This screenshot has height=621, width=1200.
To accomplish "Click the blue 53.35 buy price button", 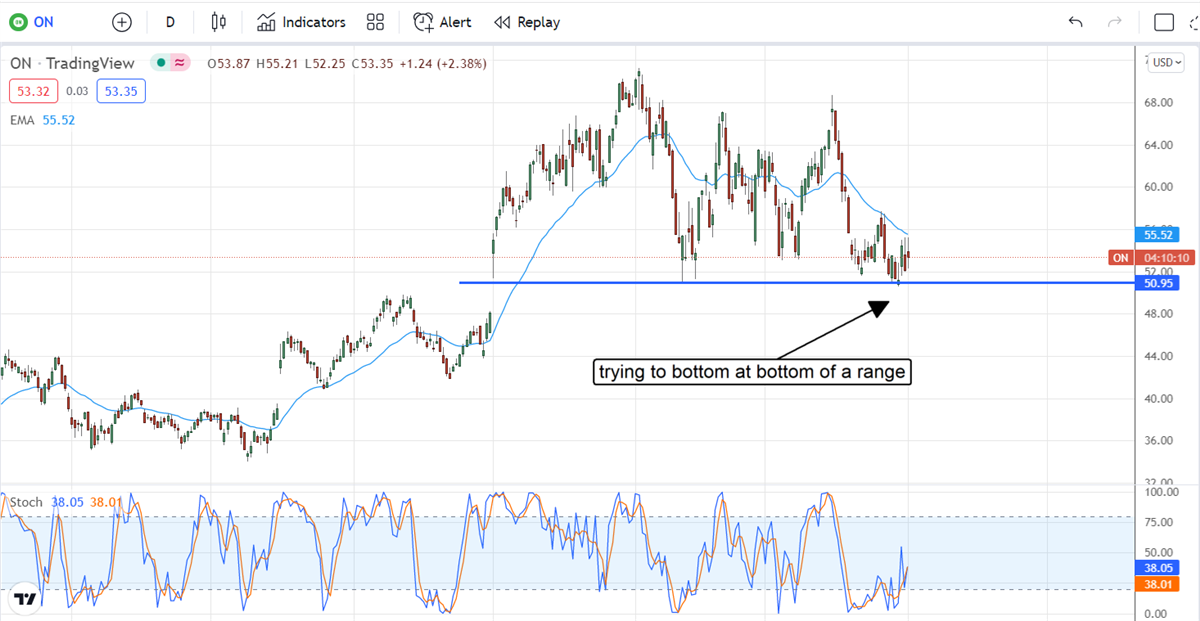I will 121,92.
